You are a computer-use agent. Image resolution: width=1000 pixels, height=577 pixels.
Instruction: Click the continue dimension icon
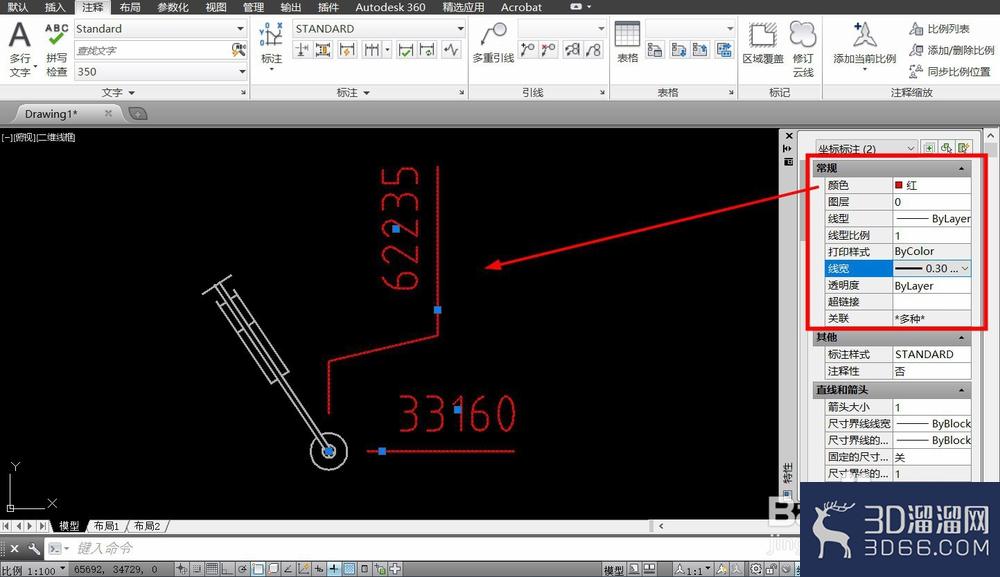[x=371, y=50]
